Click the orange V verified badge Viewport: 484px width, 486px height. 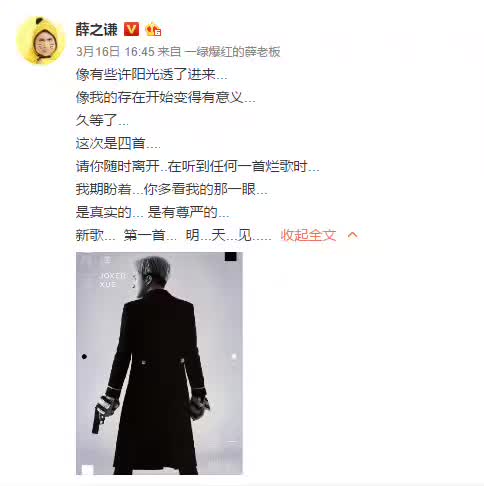pyautogui.click(x=132, y=29)
